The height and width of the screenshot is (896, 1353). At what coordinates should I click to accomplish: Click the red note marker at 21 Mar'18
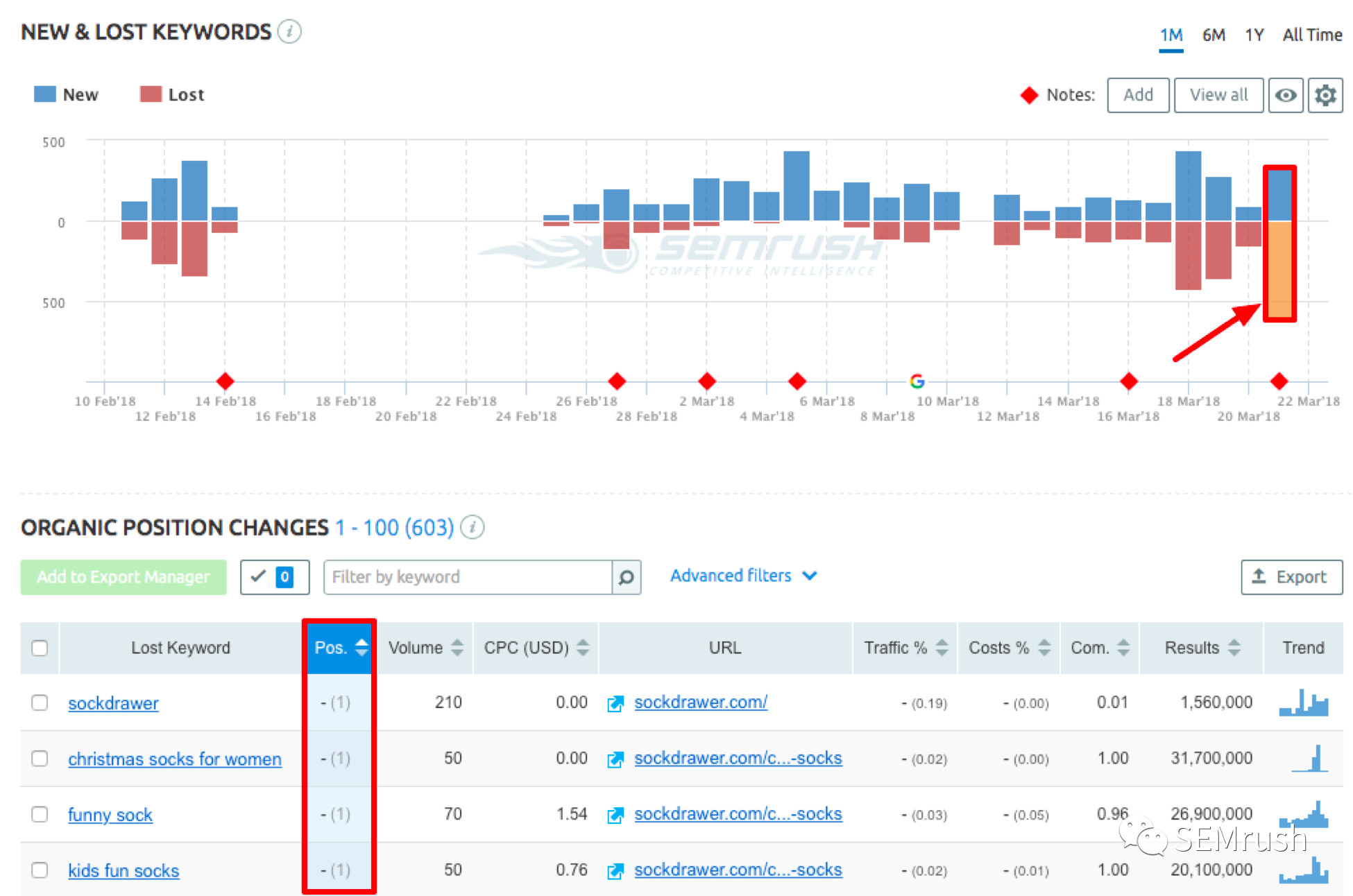click(x=1279, y=381)
